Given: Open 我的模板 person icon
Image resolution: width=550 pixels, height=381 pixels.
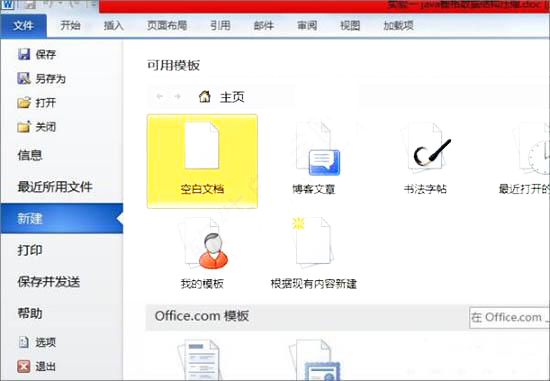Looking at the screenshot, I should [x=203, y=243].
